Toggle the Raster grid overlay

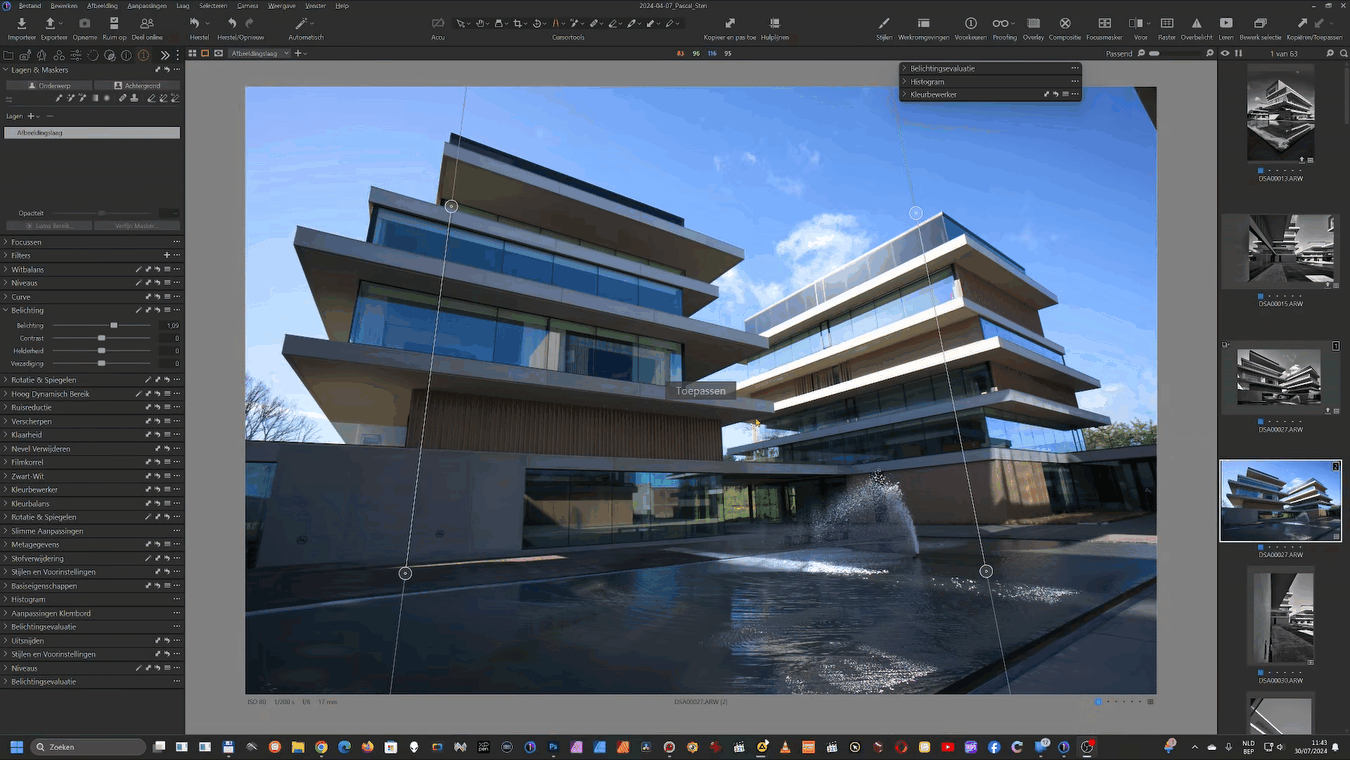[1166, 23]
